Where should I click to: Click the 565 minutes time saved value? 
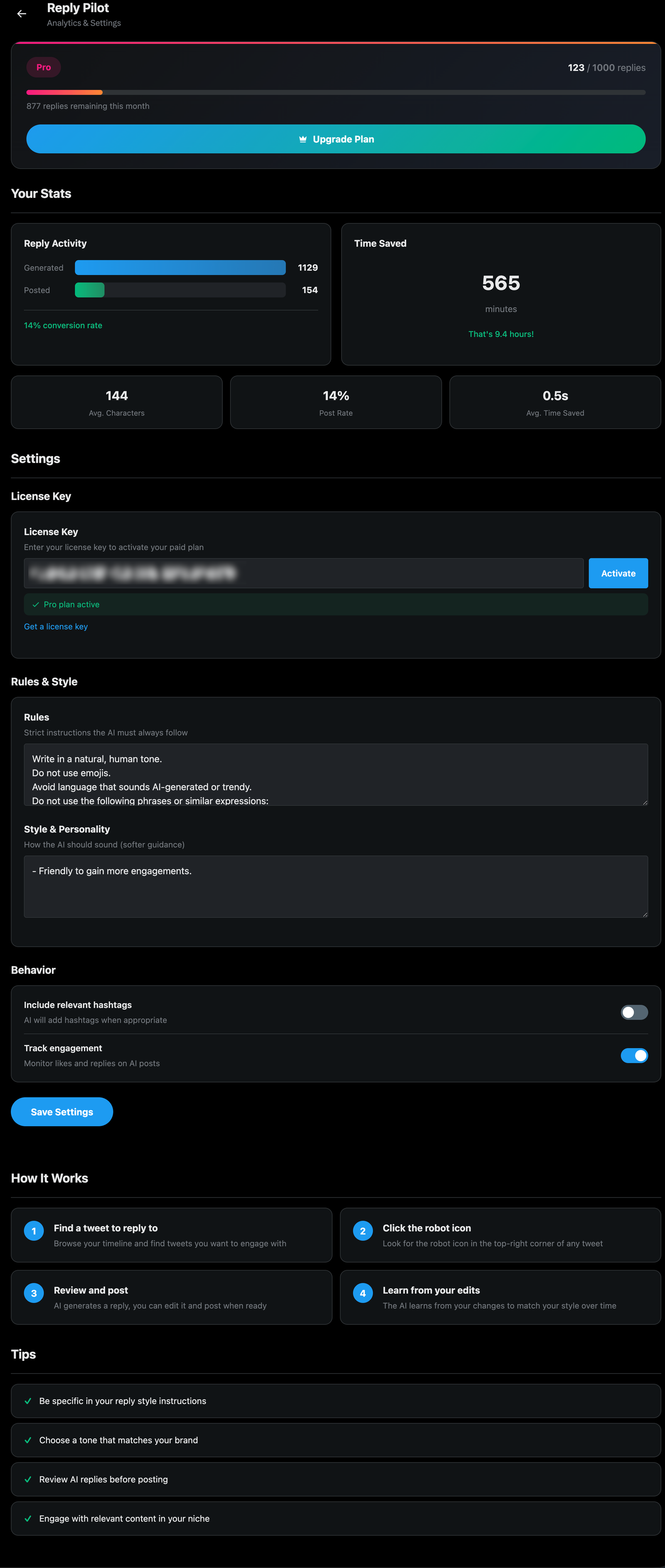point(501,284)
